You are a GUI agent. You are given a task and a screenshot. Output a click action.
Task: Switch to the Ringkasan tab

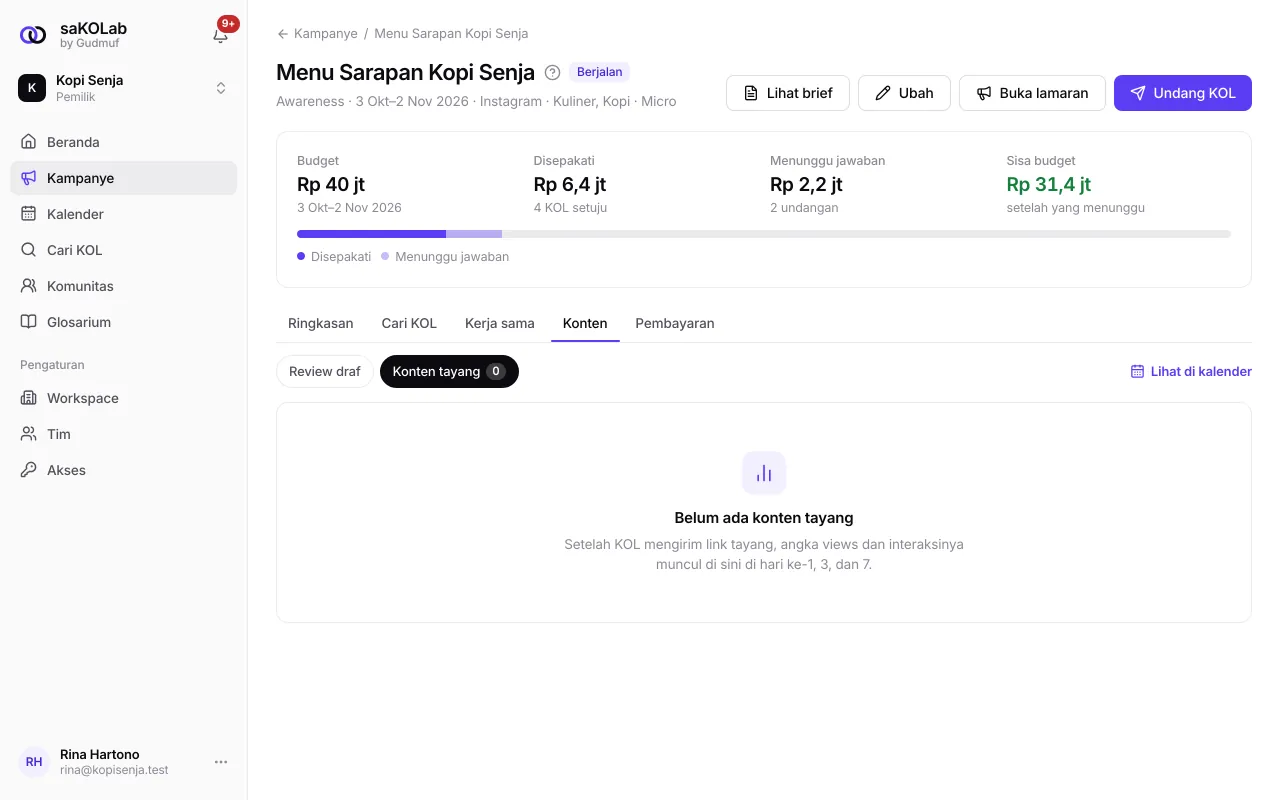click(x=321, y=323)
